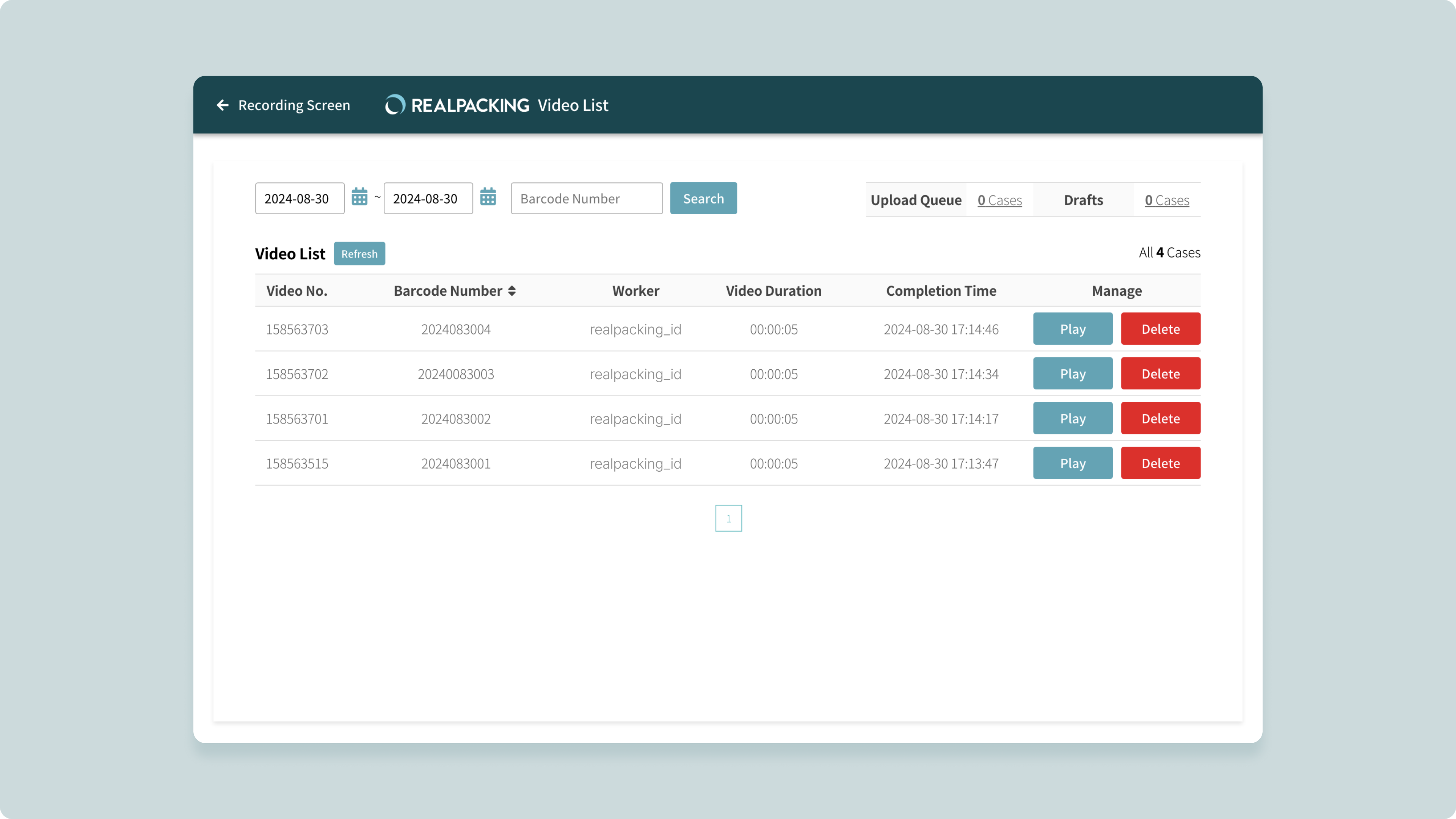The height and width of the screenshot is (819, 1456).
Task: Play video 158563701
Action: [1072, 418]
